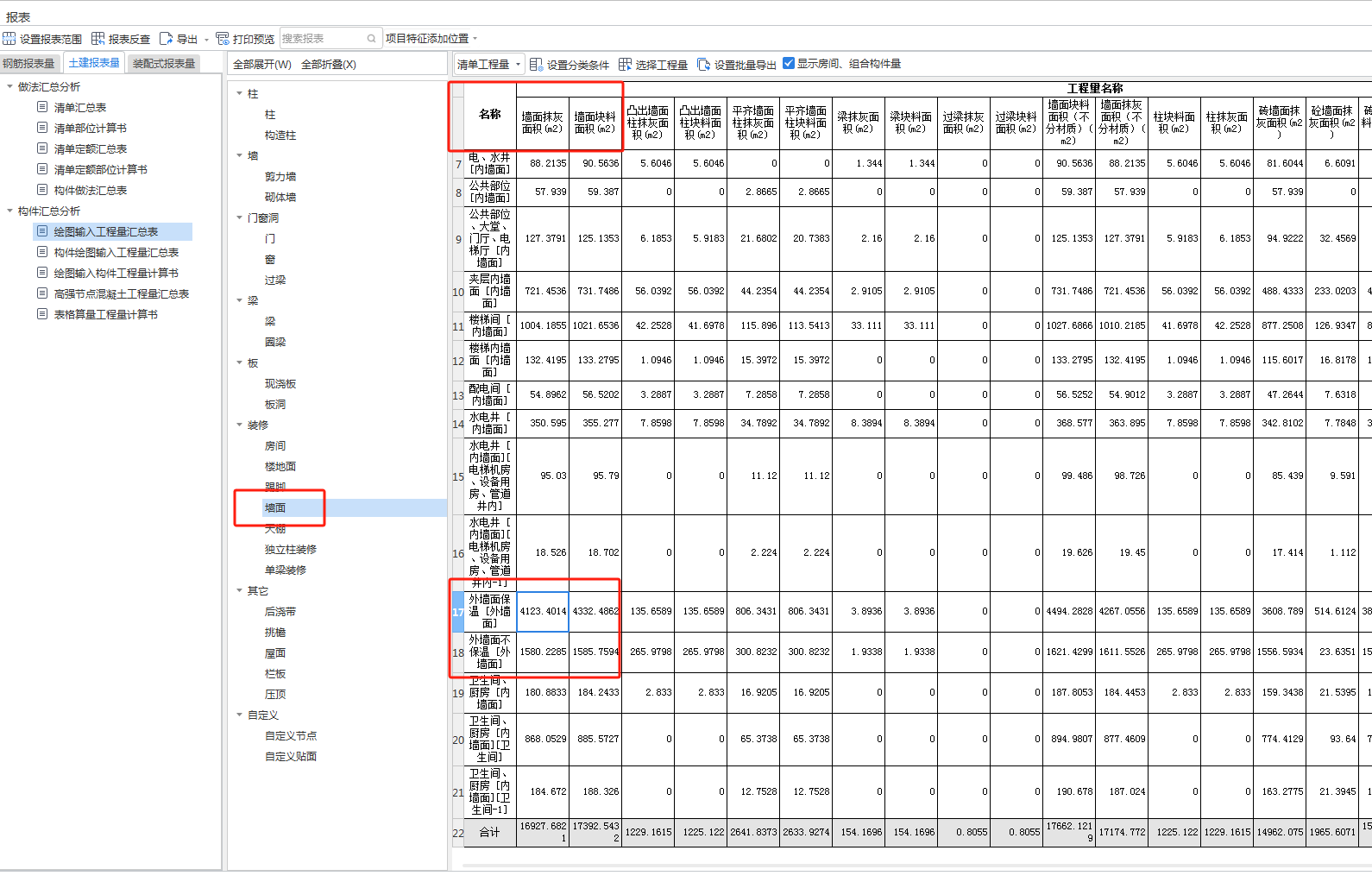Select 独立柱装修 tree item

[291, 550]
